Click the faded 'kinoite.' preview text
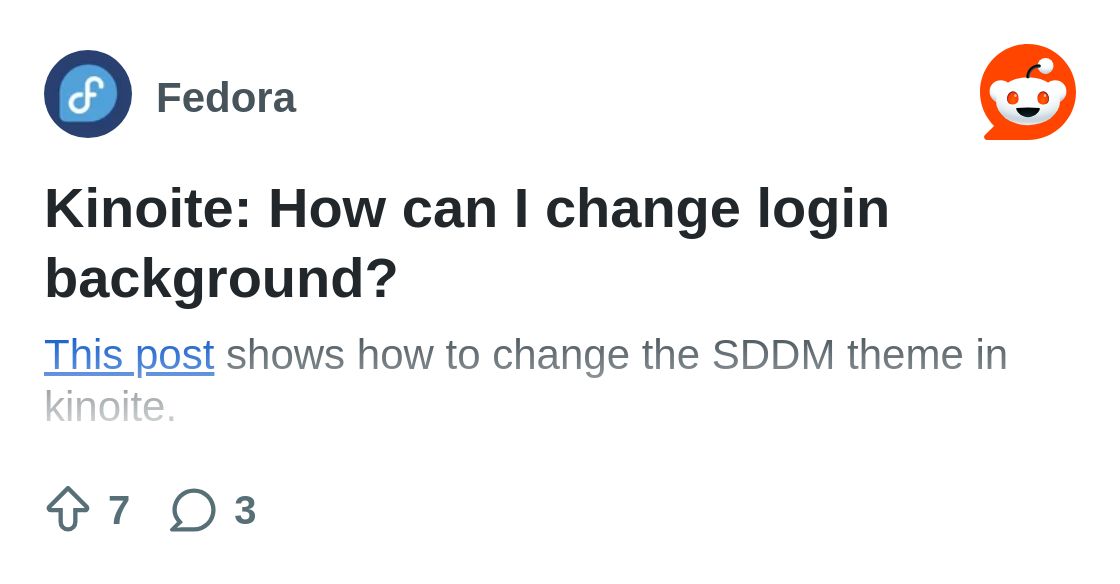 (110, 407)
